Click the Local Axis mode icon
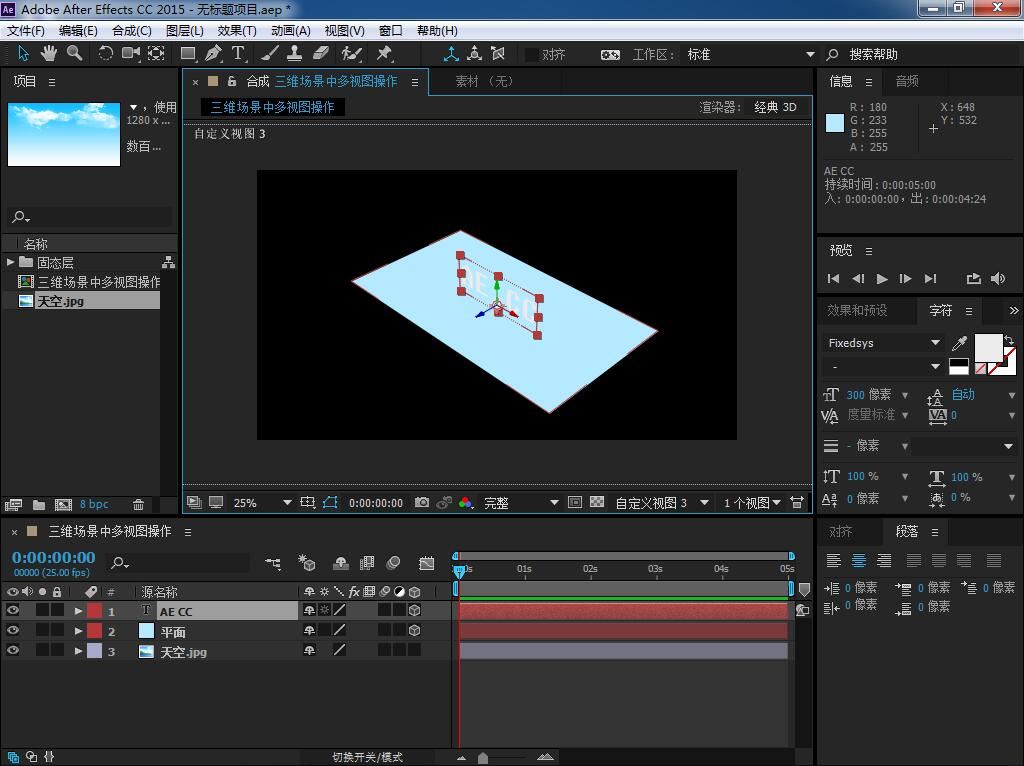Screen dimensions: 1024x766 pyautogui.click(x=451, y=54)
